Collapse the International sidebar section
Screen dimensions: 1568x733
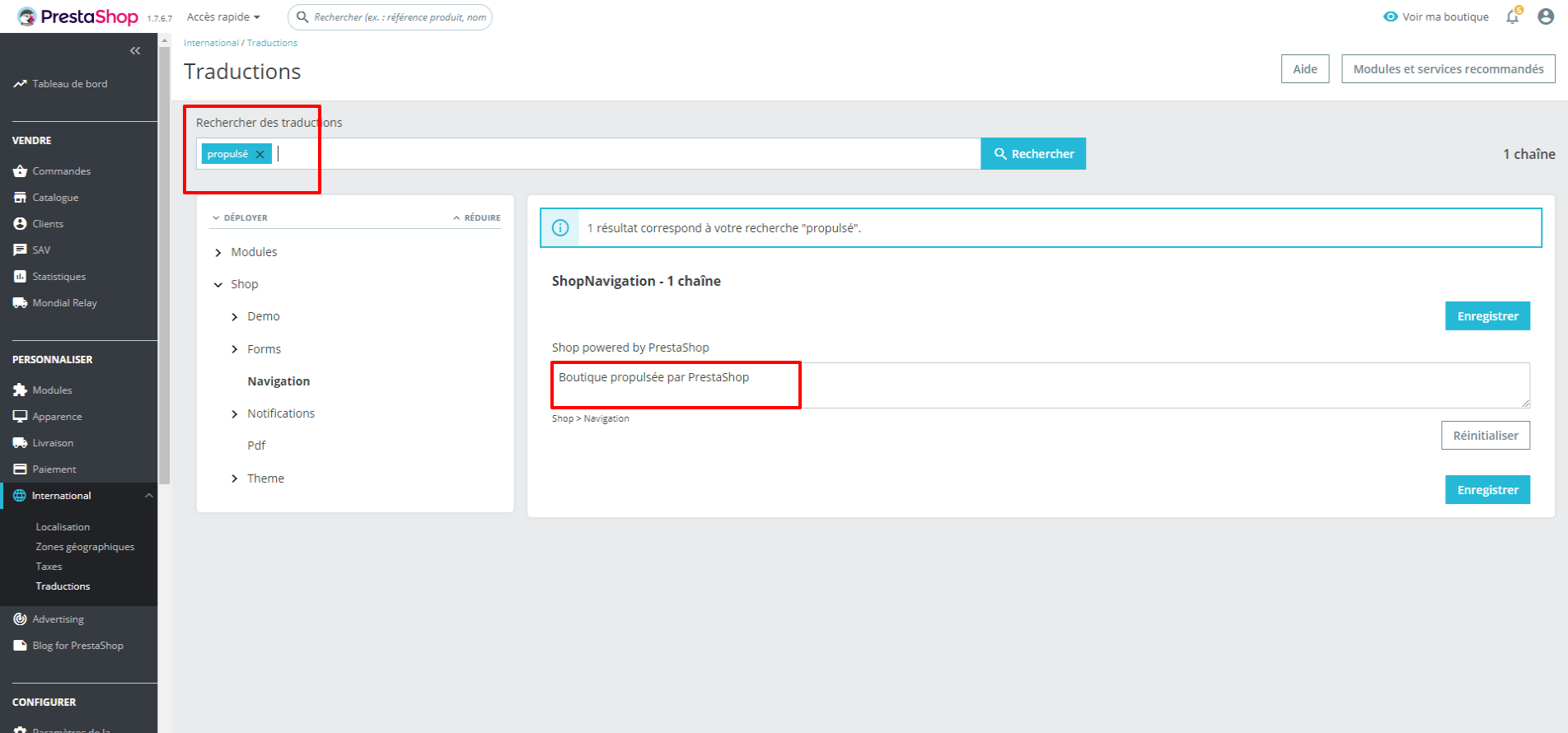click(149, 496)
